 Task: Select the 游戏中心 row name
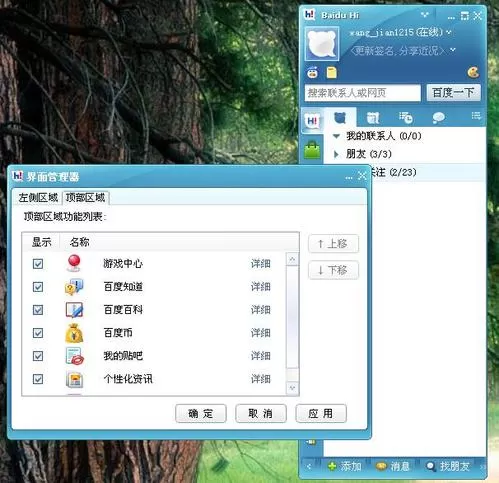tap(123, 264)
